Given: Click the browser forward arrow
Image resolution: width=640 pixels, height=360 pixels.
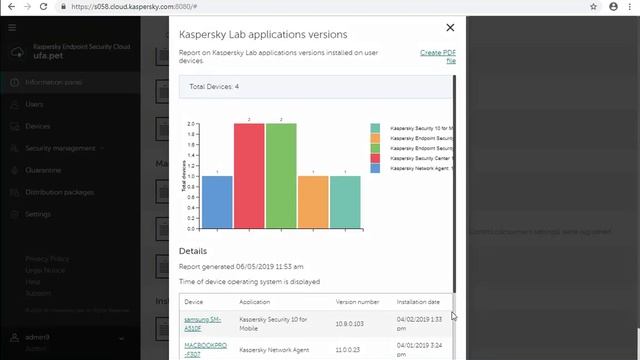Looking at the screenshot, I should pos(27,7).
